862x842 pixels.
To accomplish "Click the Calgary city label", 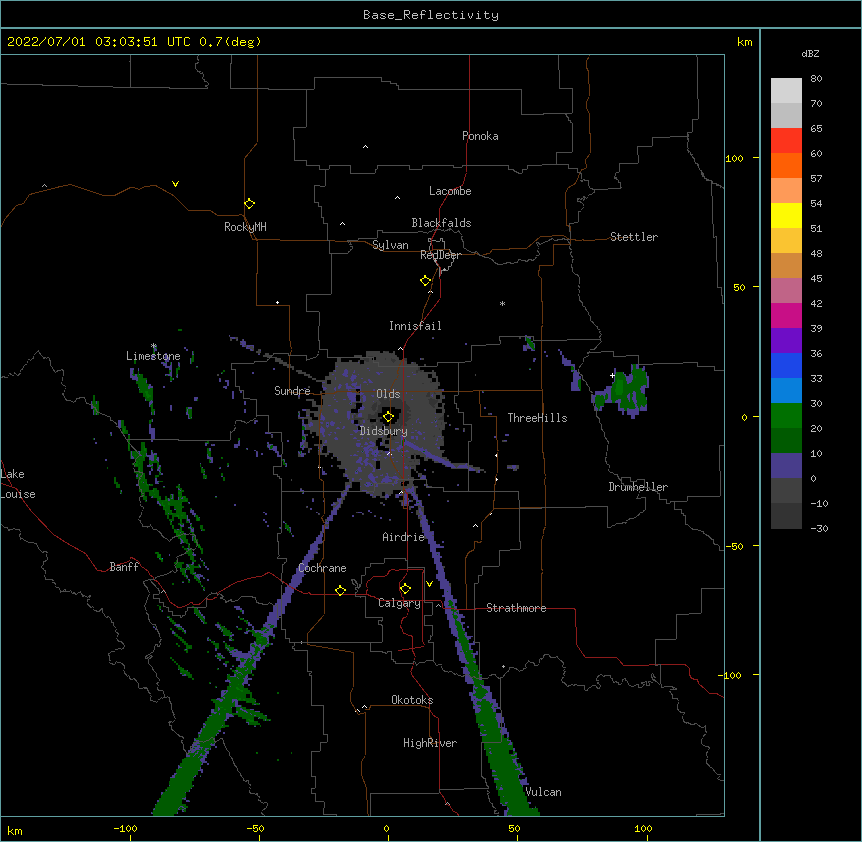I will 399,603.
